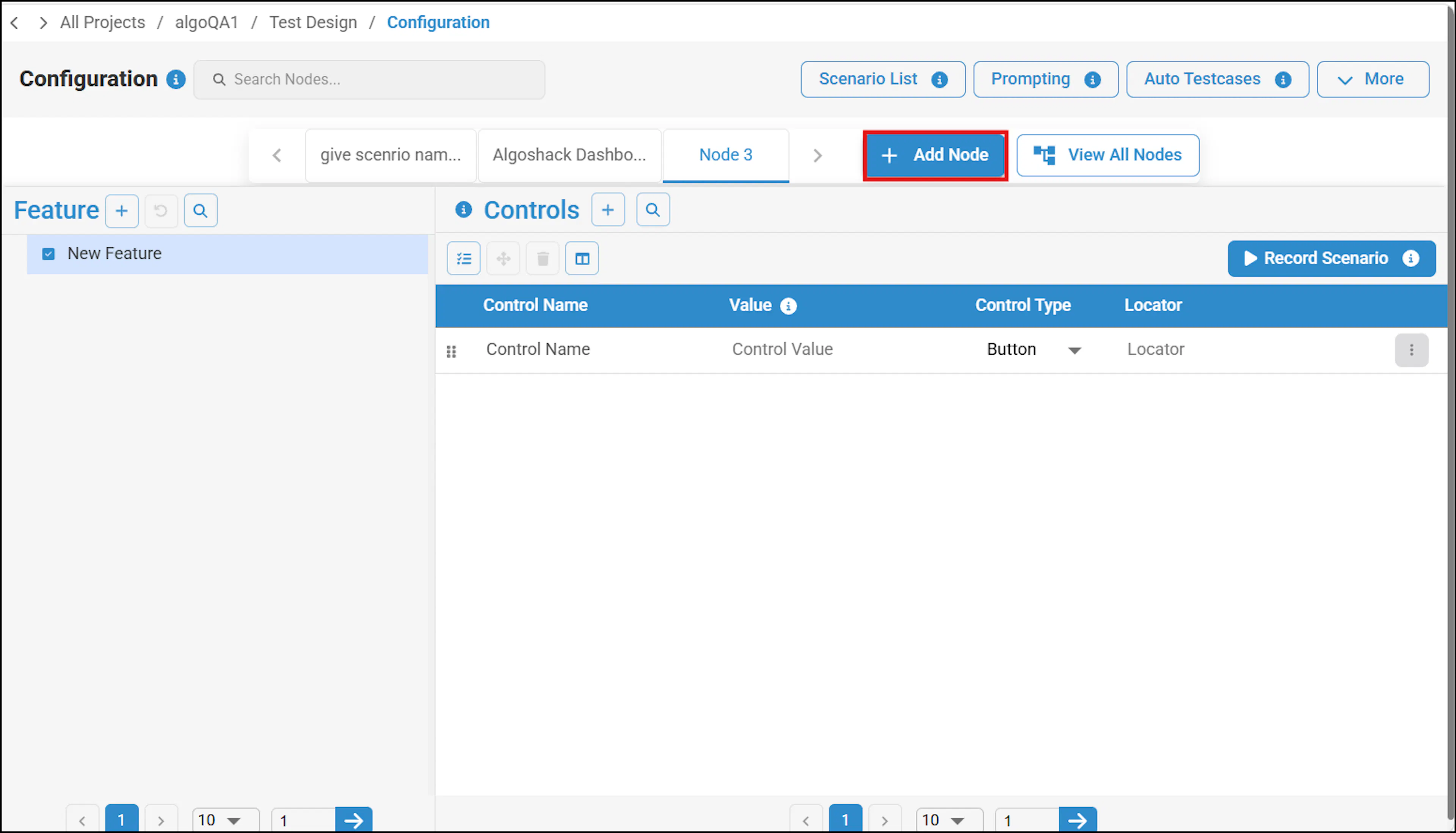Click the Feature refresh icon
The image size is (1456, 833).
tap(161, 211)
